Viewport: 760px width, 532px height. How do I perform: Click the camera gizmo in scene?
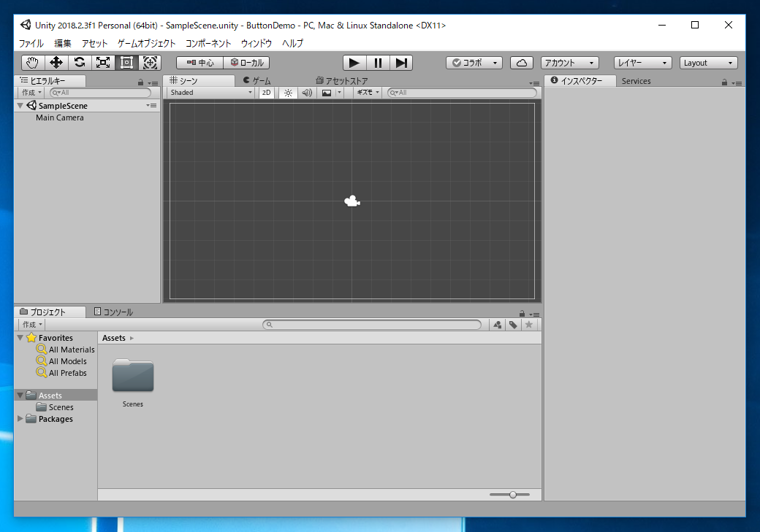coord(352,201)
